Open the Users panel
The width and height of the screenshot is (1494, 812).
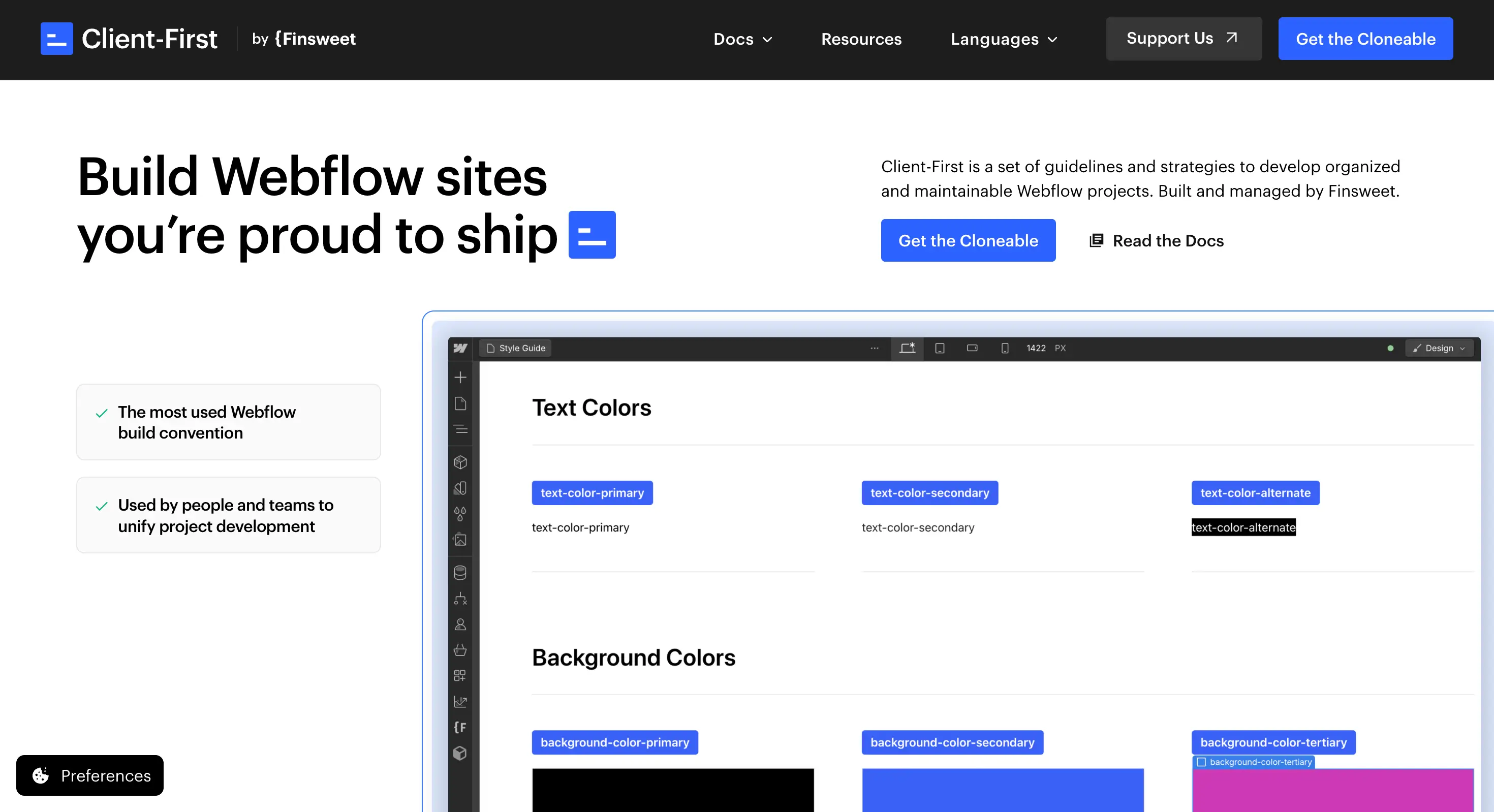460,624
